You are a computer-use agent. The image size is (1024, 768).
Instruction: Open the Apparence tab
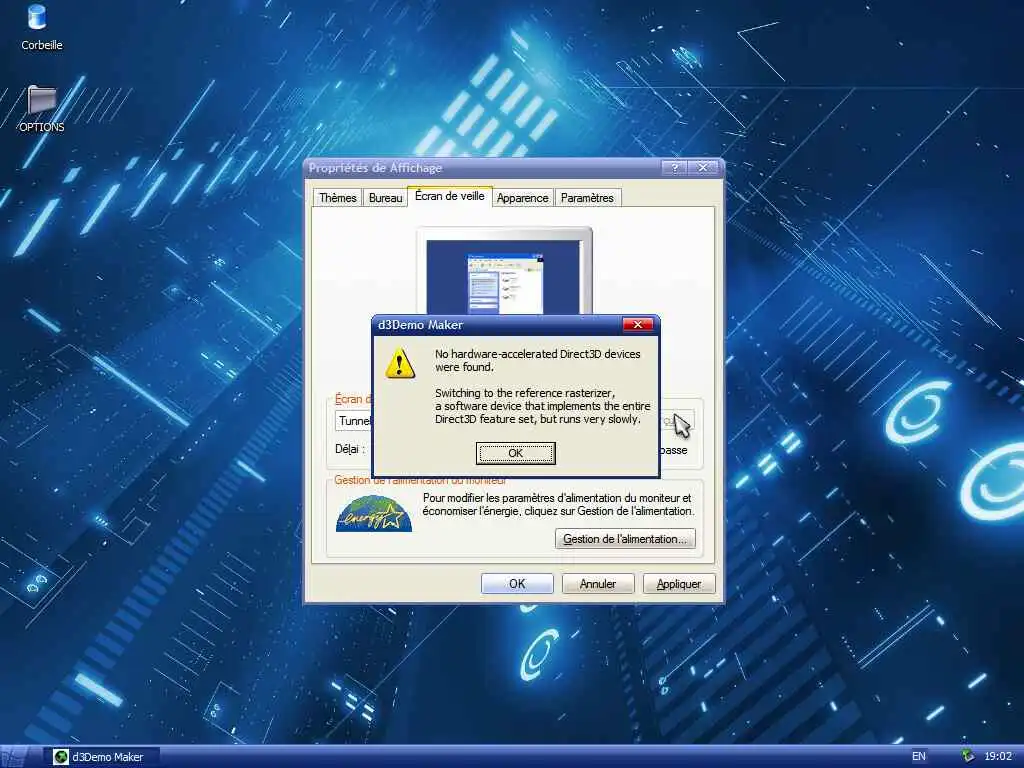coord(522,197)
